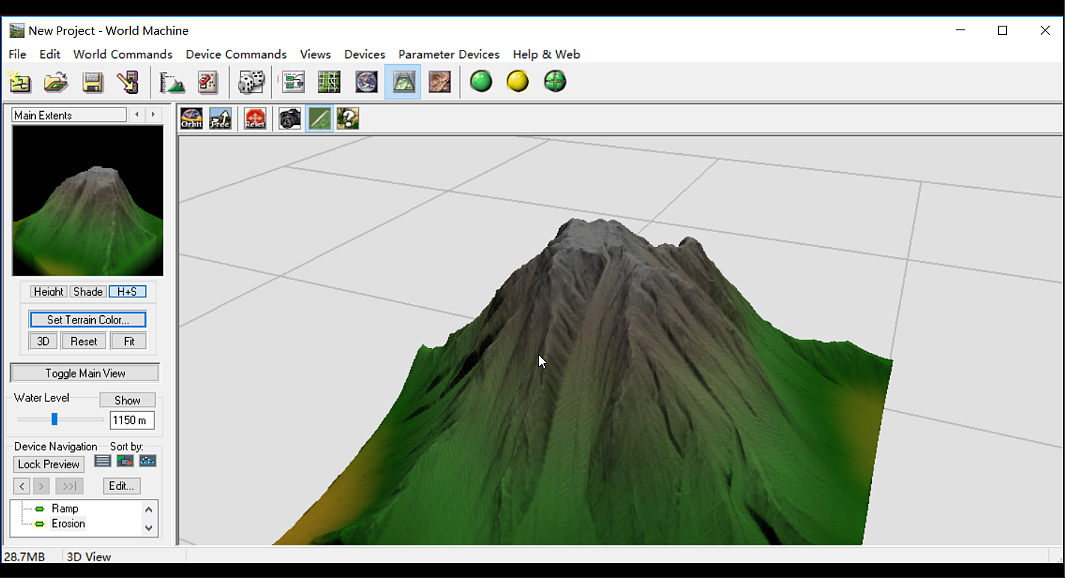Viewport: 1065px width, 578px height.
Task: Select H+S preview mode
Action: (x=127, y=291)
